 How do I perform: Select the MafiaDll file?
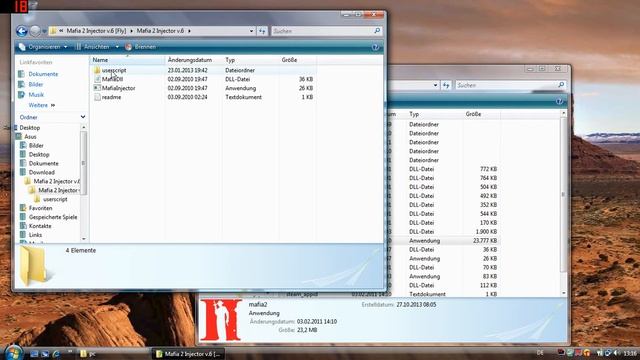pos(112,79)
